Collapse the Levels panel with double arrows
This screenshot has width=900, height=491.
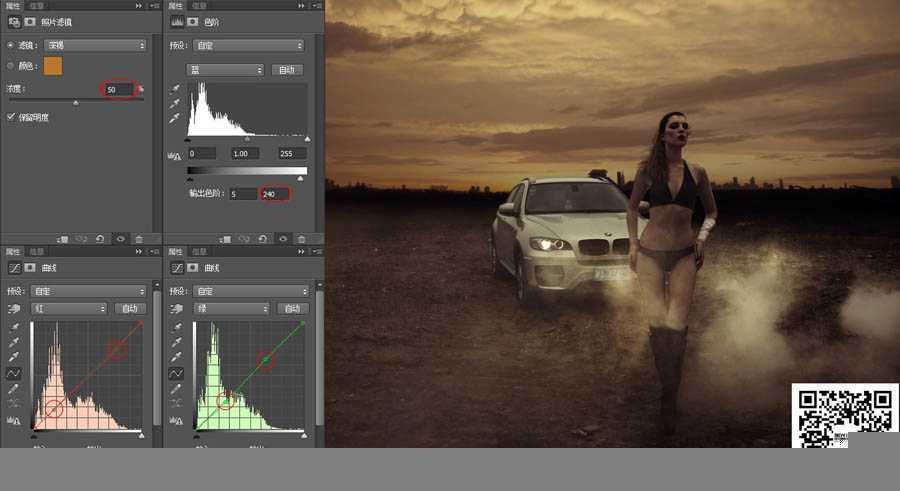[x=301, y=5]
